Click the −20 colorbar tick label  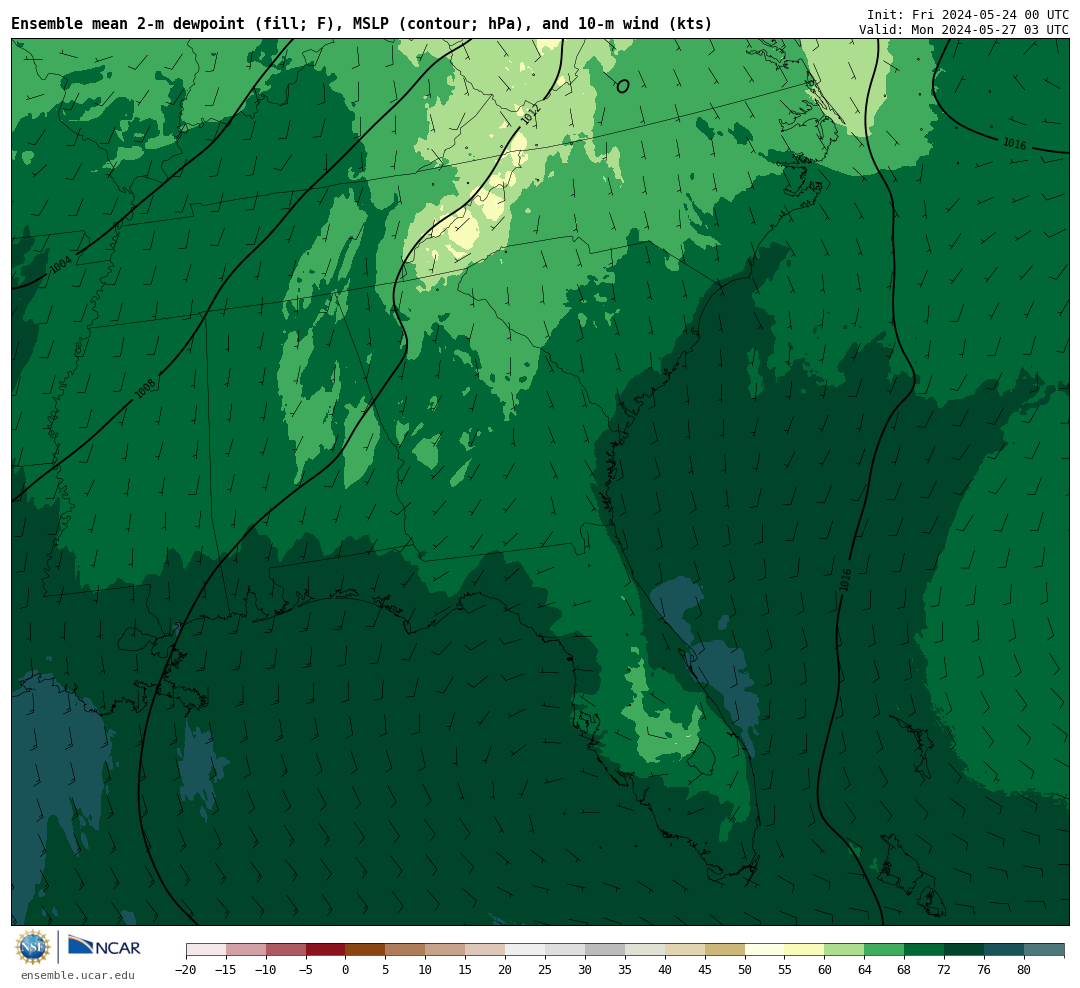pyautogui.click(x=186, y=970)
